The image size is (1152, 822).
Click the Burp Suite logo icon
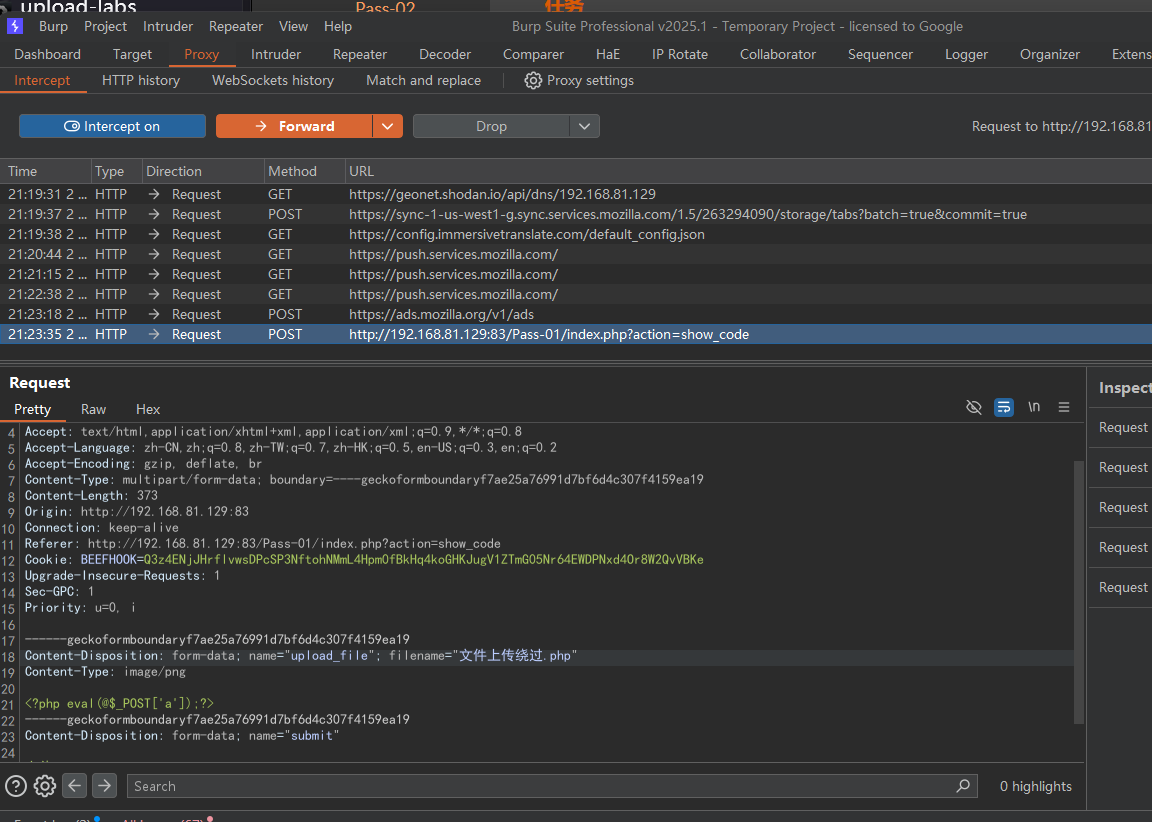15,26
